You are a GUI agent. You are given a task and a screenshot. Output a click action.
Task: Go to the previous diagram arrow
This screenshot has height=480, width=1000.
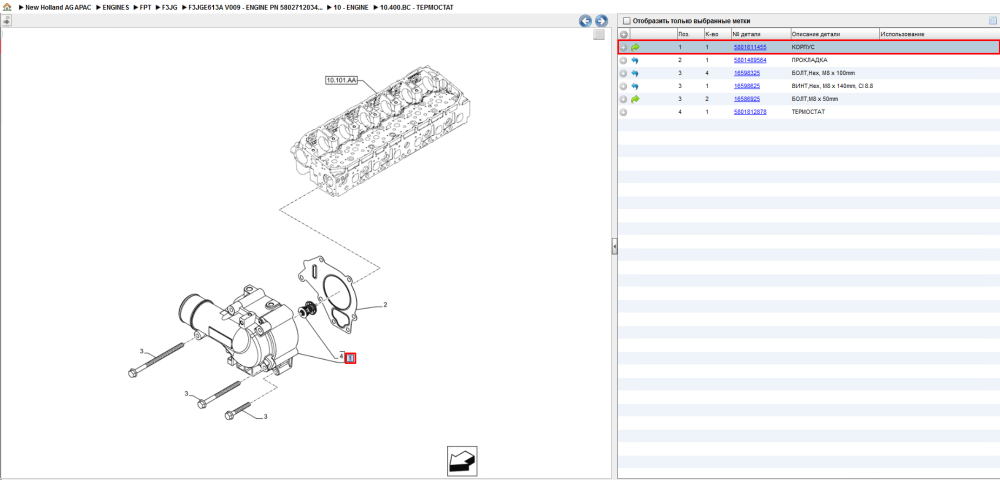[x=585, y=20]
